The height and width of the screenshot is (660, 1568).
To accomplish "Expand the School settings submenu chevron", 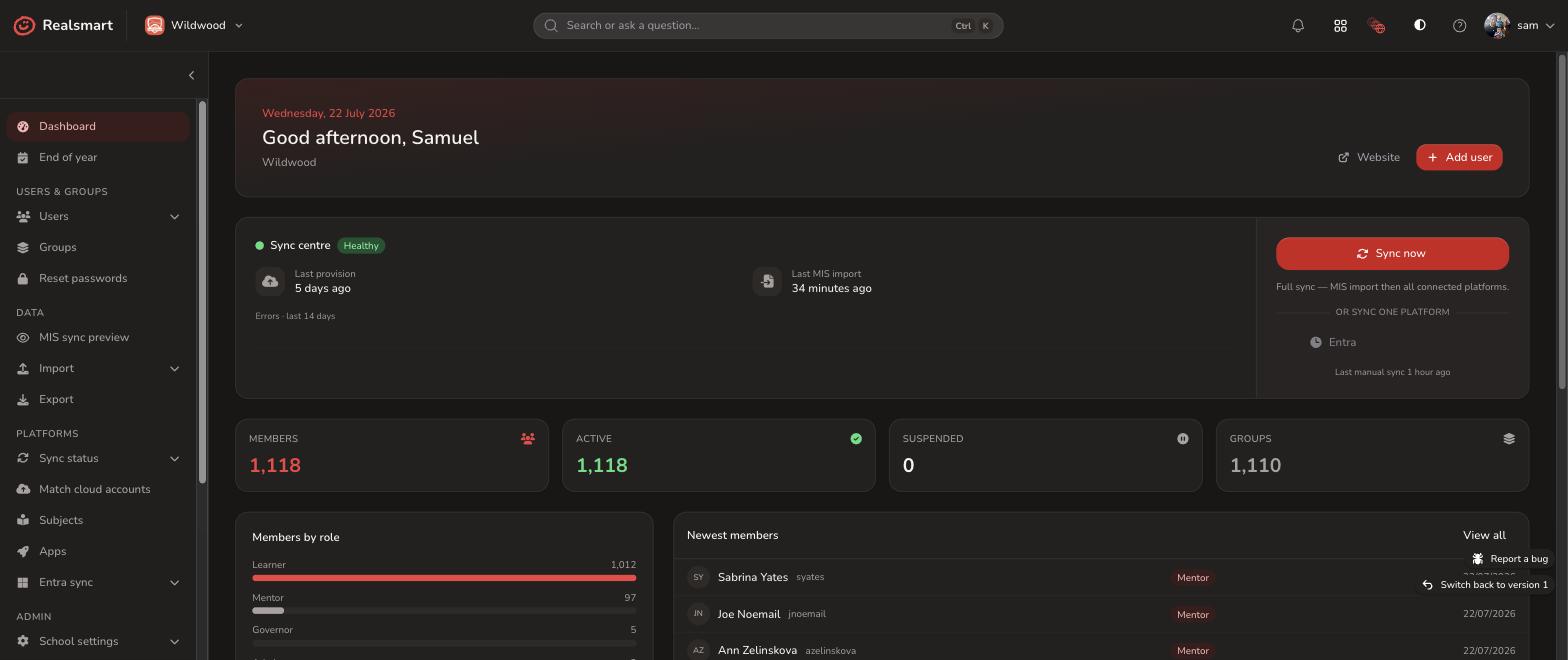I will click(174, 641).
